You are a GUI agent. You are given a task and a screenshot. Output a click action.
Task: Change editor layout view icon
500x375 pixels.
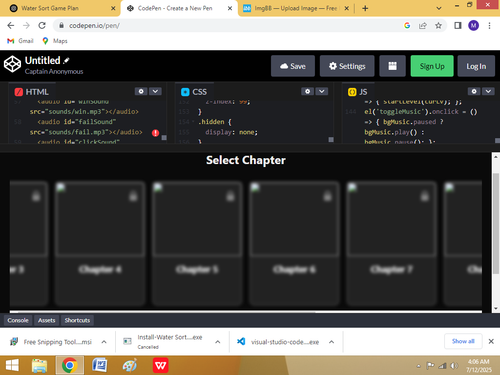tap(392, 66)
